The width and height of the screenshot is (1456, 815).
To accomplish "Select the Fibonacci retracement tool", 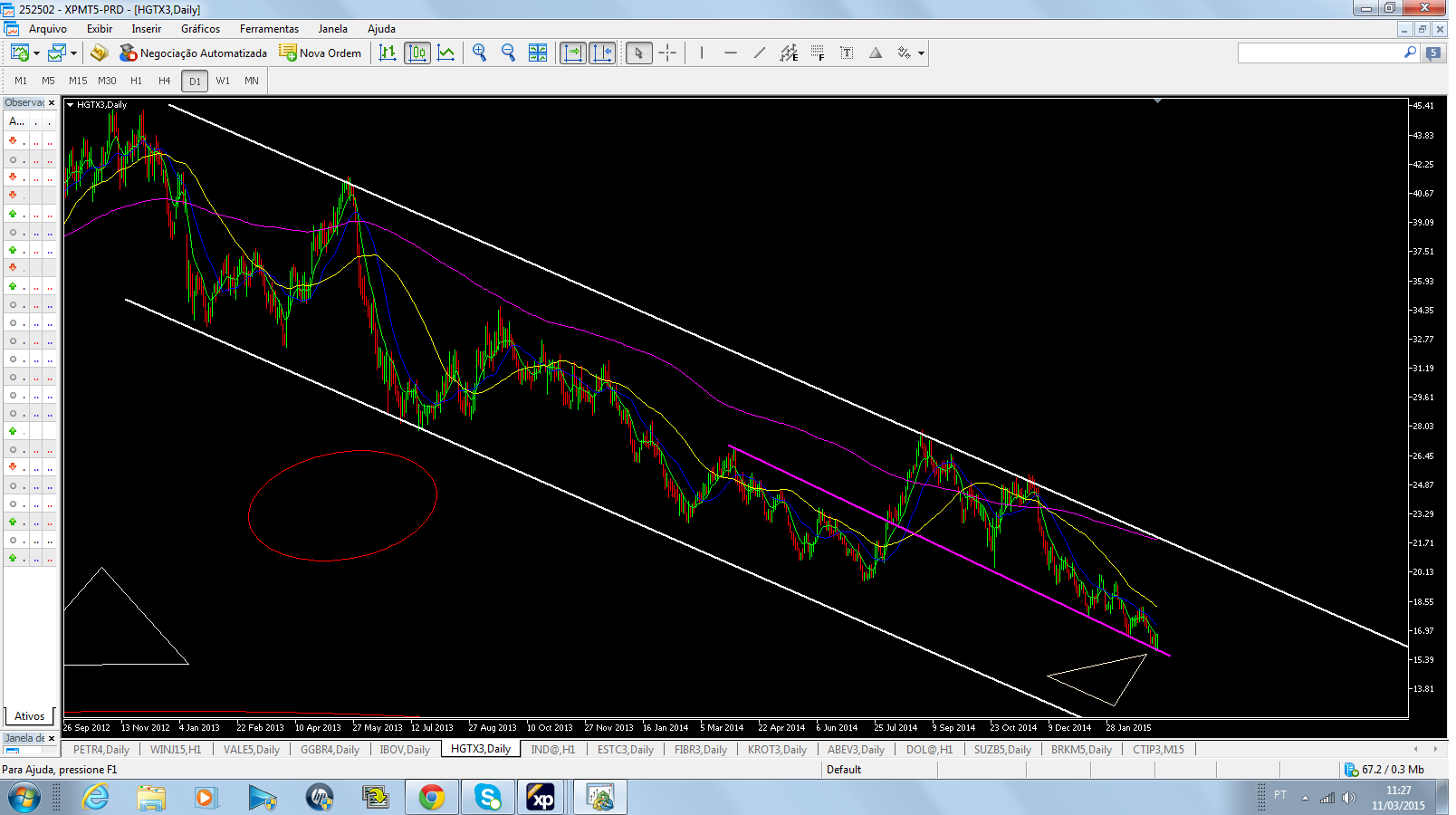I will [x=818, y=53].
